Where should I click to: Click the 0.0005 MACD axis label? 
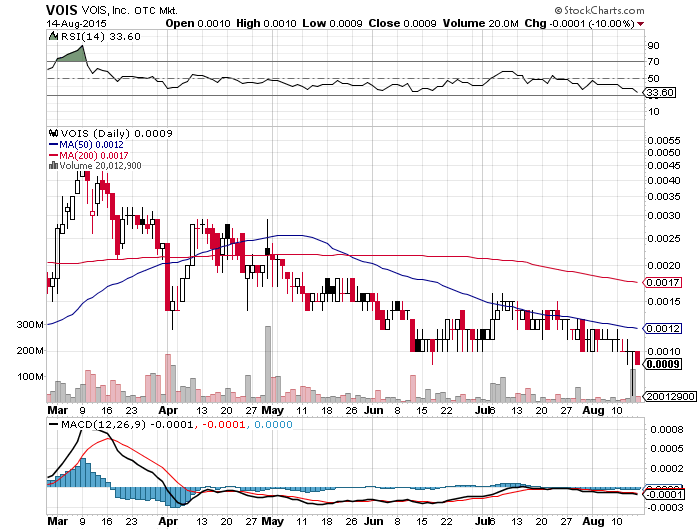click(x=667, y=449)
